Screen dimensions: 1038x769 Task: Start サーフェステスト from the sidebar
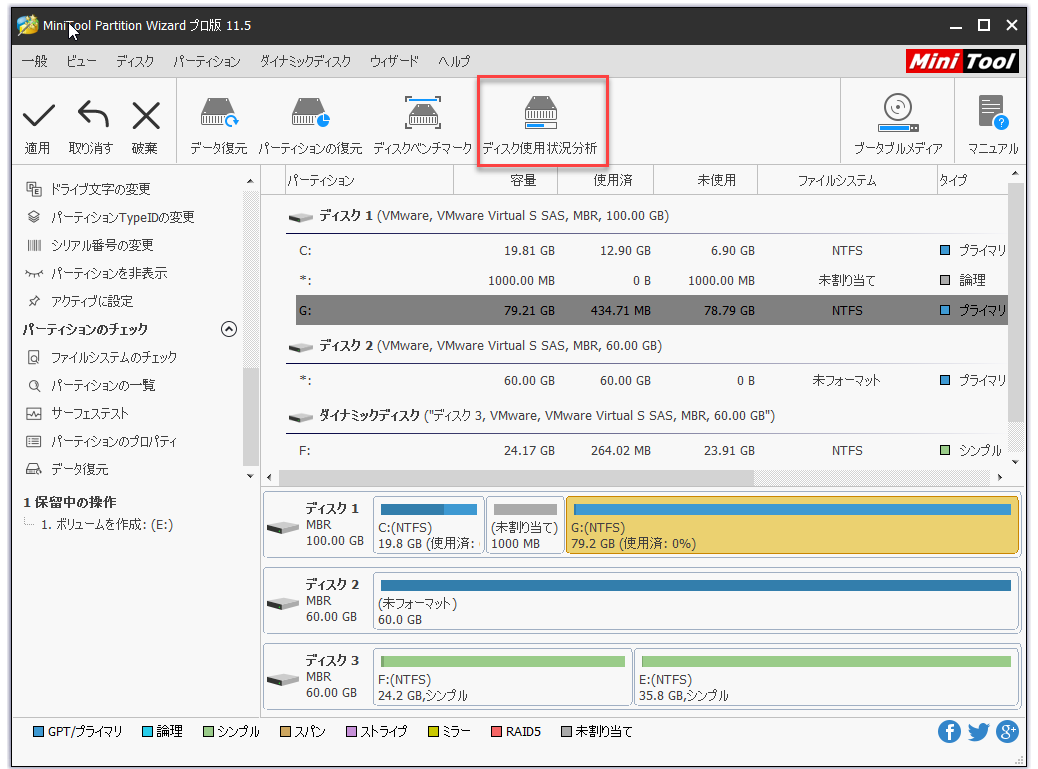(90, 414)
